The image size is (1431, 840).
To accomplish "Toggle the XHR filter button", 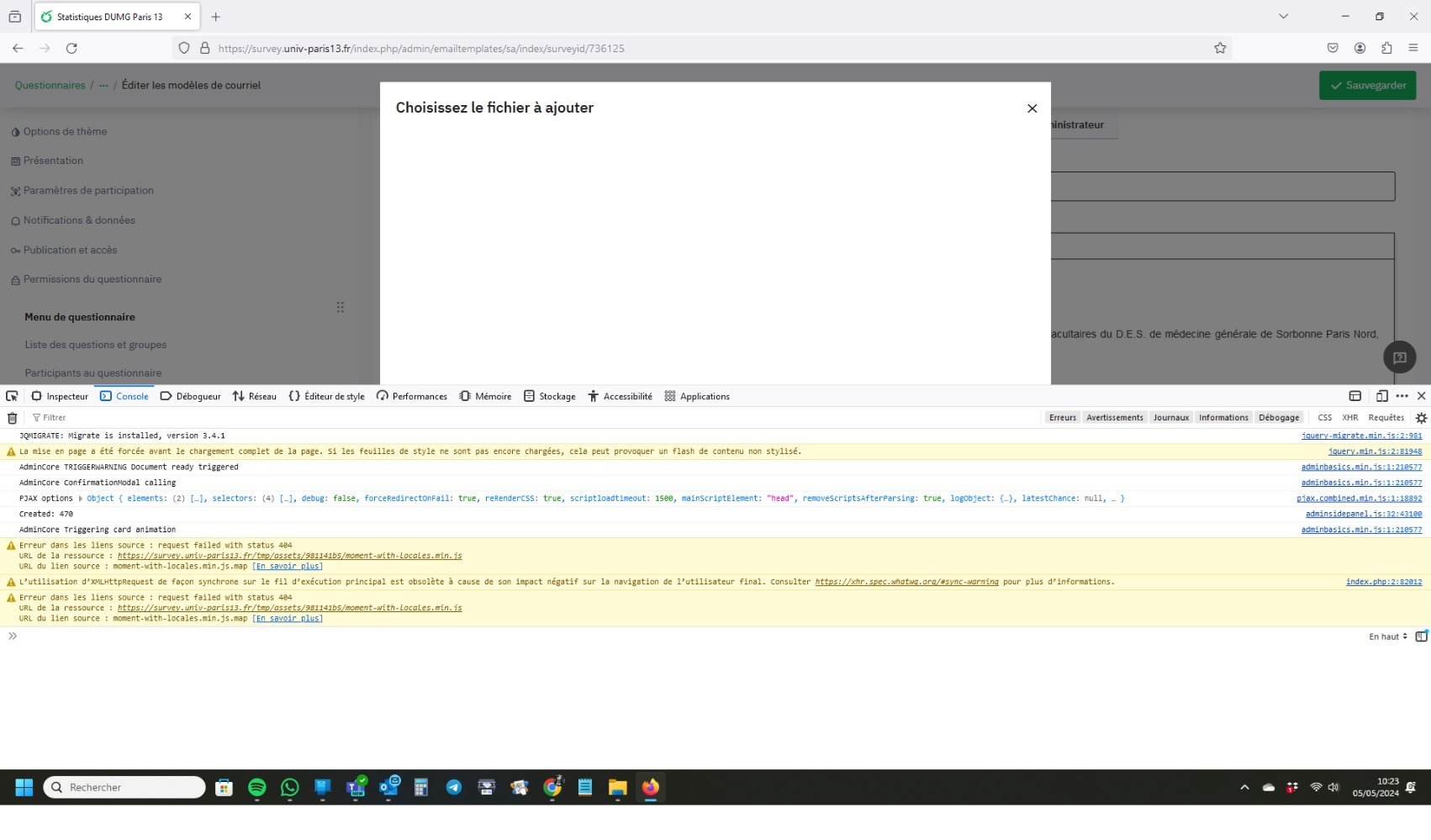I will pos(1349,418).
